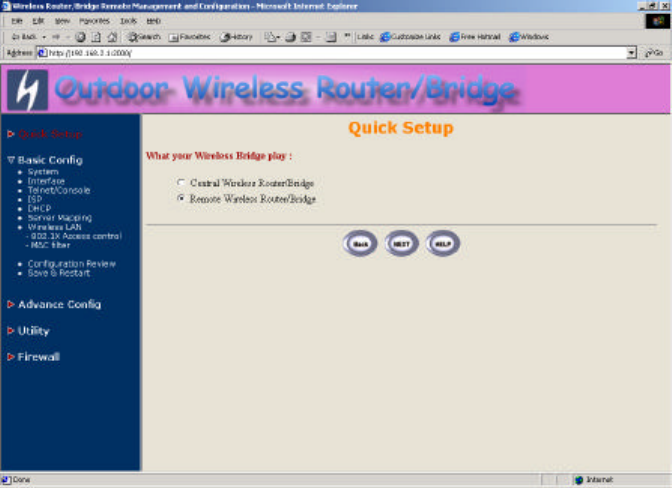Open the File menu
This screenshot has width=672, height=488.
(17, 21)
